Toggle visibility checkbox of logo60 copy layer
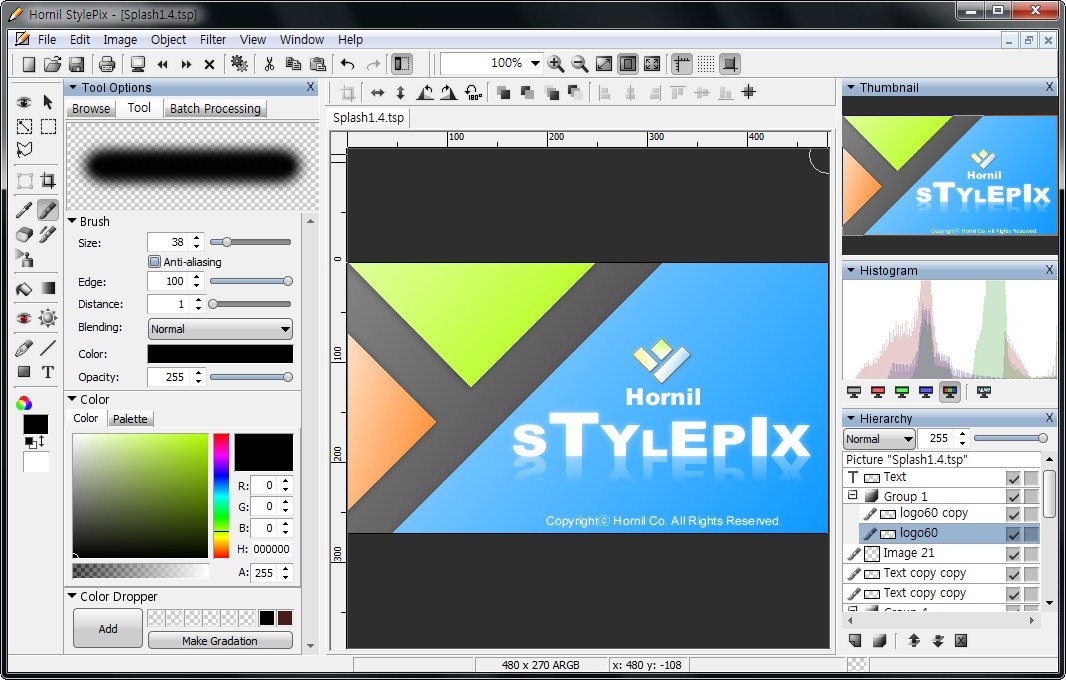The height and width of the screenshot is (680, 1066). click(x=1013, y=515)
